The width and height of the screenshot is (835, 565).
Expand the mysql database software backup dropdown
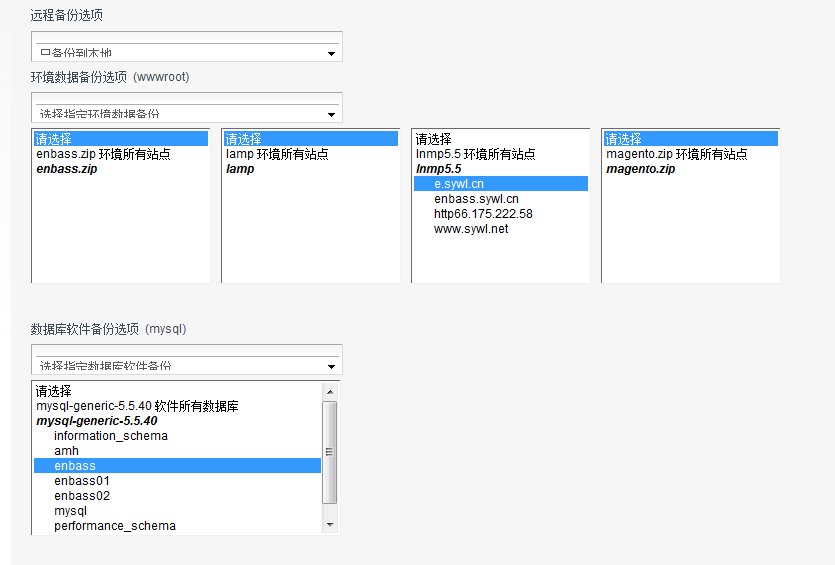pyautogui.click(x=186, y=366)
